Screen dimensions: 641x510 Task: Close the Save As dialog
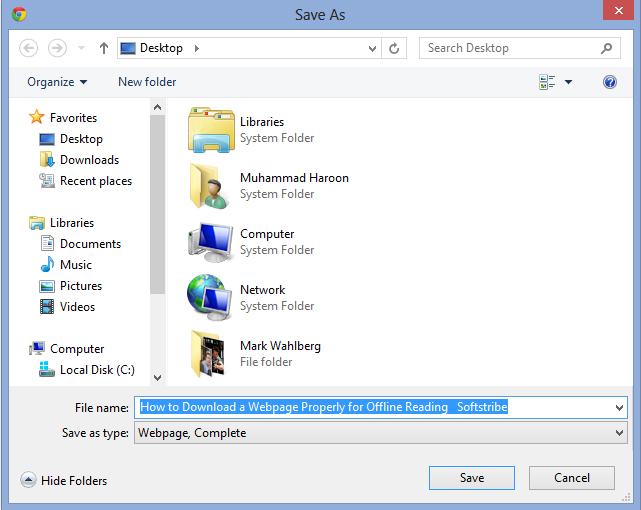619,10
